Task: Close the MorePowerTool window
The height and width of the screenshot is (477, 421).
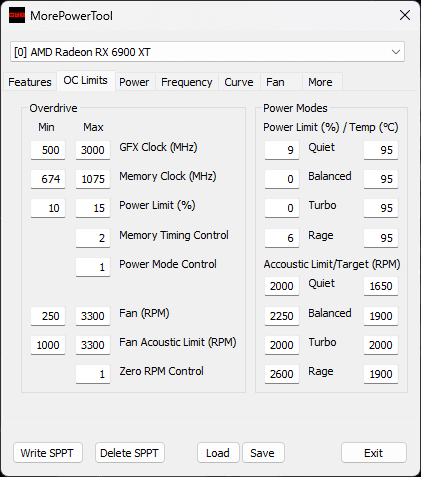Action: (x=405, y=15)
